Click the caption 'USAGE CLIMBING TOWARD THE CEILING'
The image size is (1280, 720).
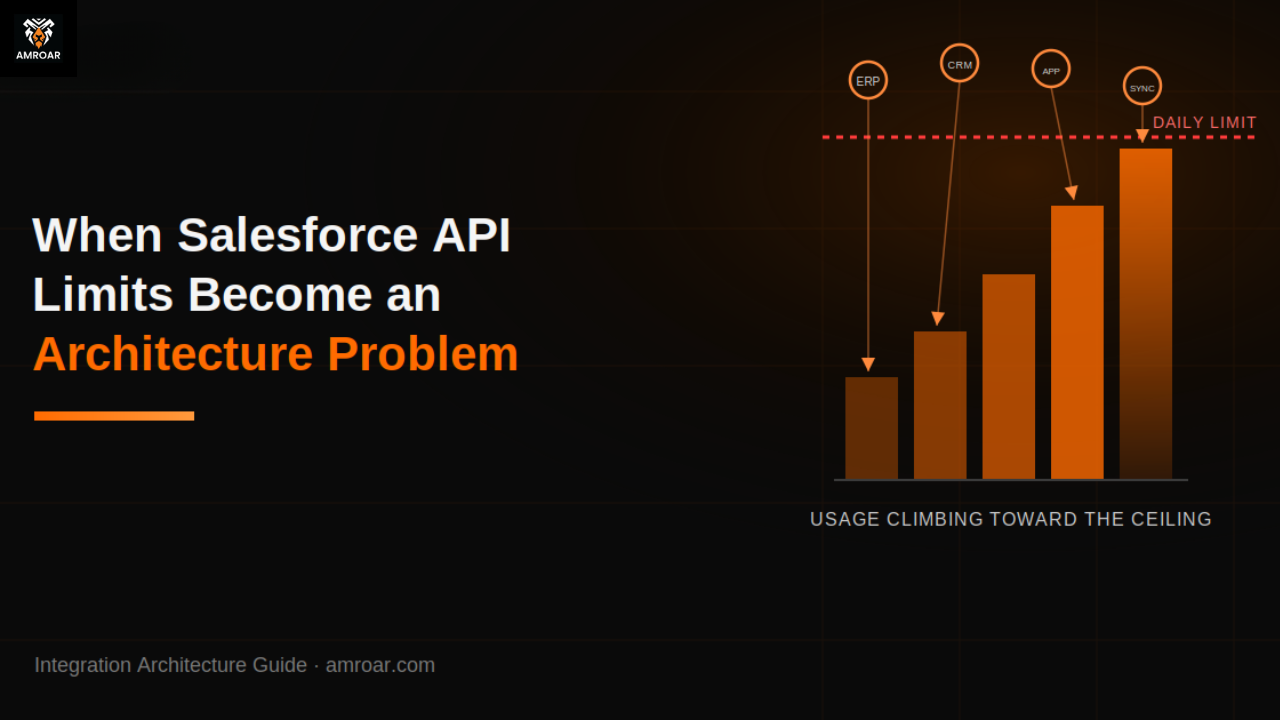[x=1010, y=519]
